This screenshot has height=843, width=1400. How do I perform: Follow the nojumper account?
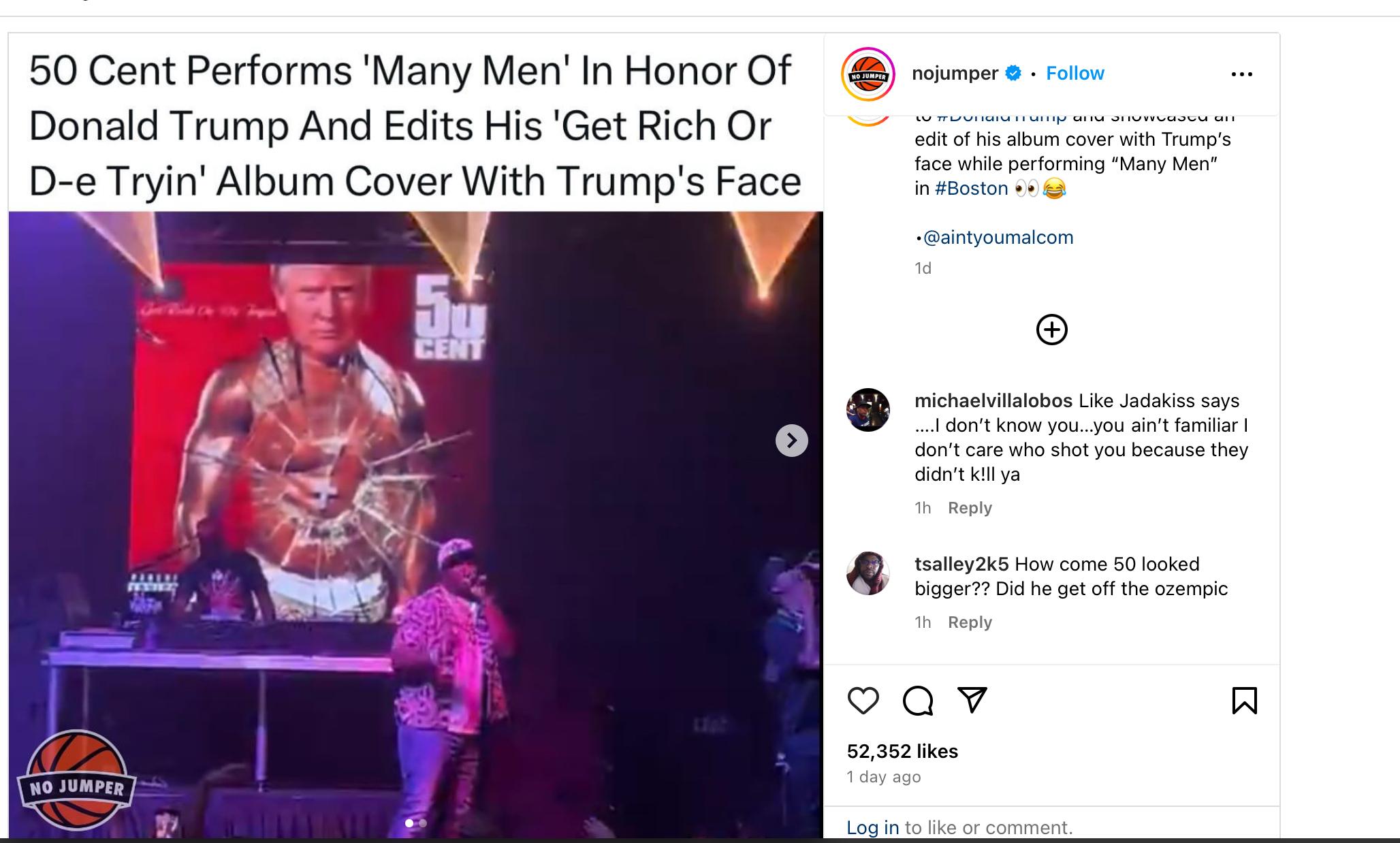click(x=1075, y=74)
